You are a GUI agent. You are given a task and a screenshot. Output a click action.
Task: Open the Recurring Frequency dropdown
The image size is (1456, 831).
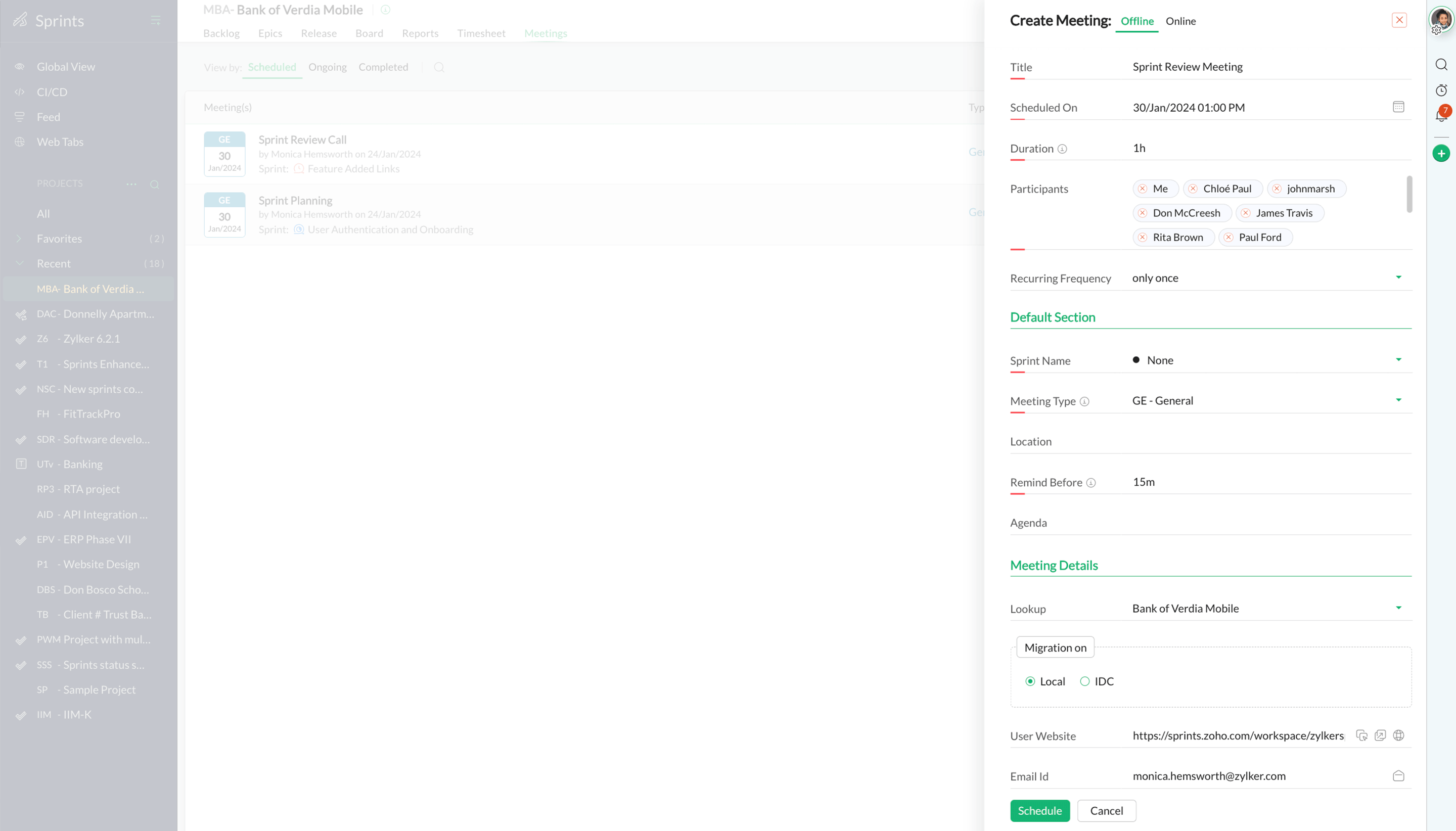(1398, 278)
